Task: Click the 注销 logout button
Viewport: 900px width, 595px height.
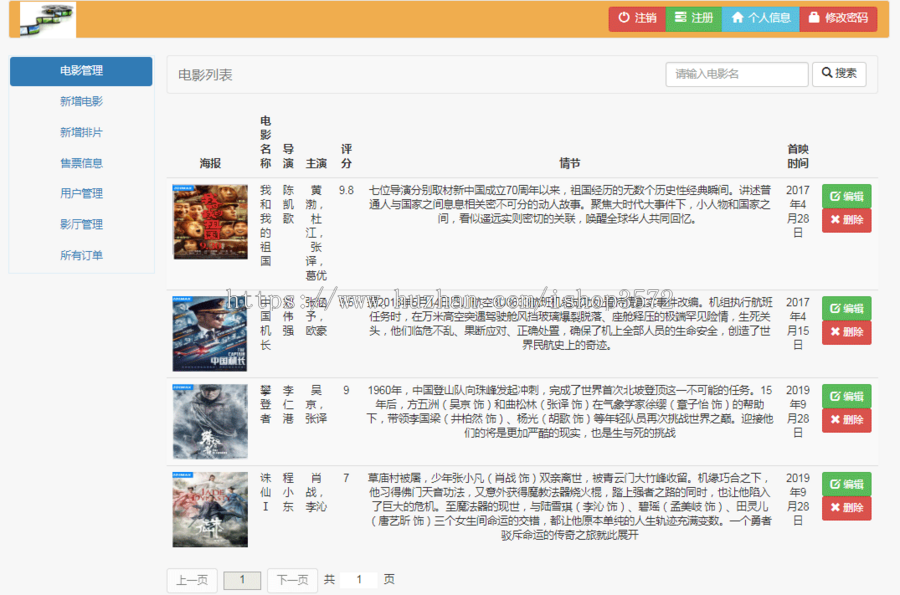Action: (637, 18)
